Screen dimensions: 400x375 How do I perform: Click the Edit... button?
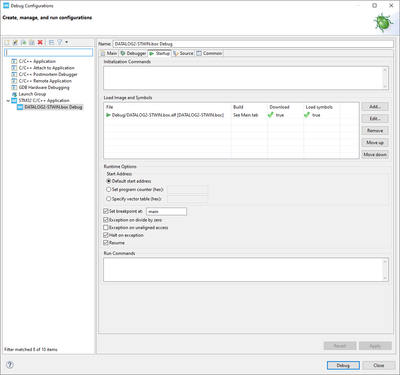(375, 119)
